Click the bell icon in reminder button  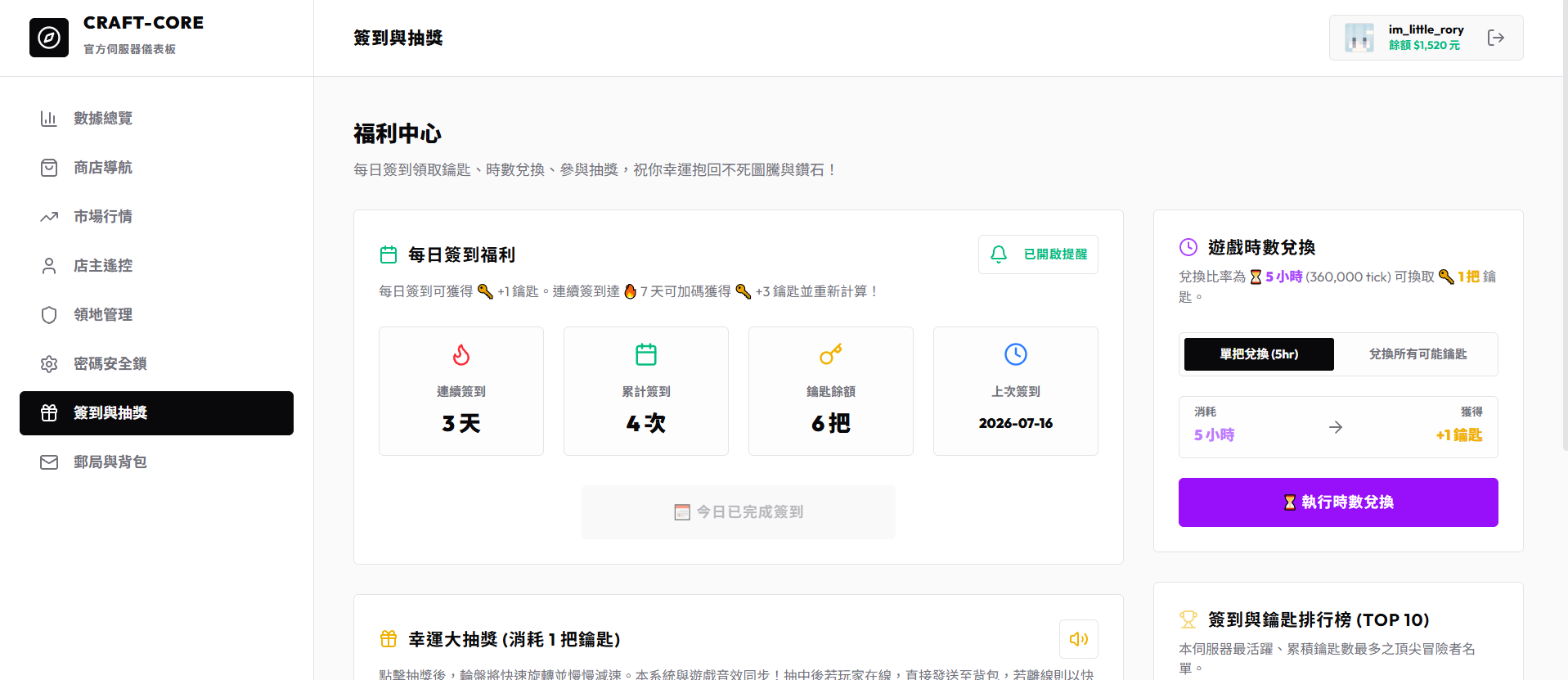tap(999, 254)
